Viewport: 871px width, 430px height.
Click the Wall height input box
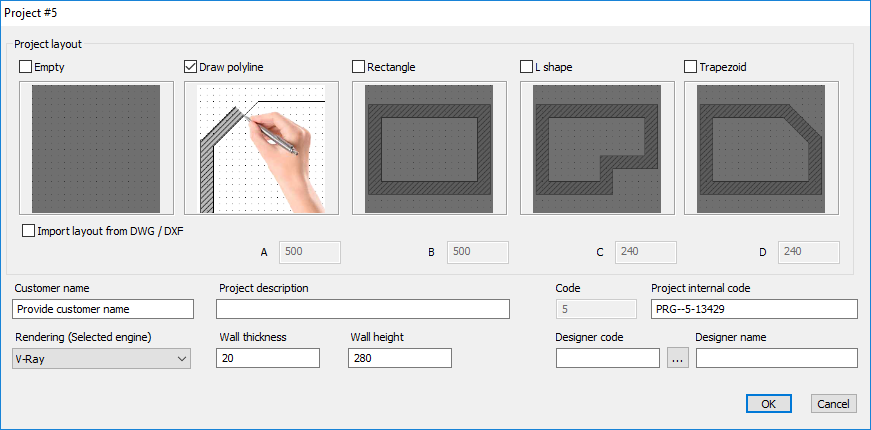pos(400,358)
